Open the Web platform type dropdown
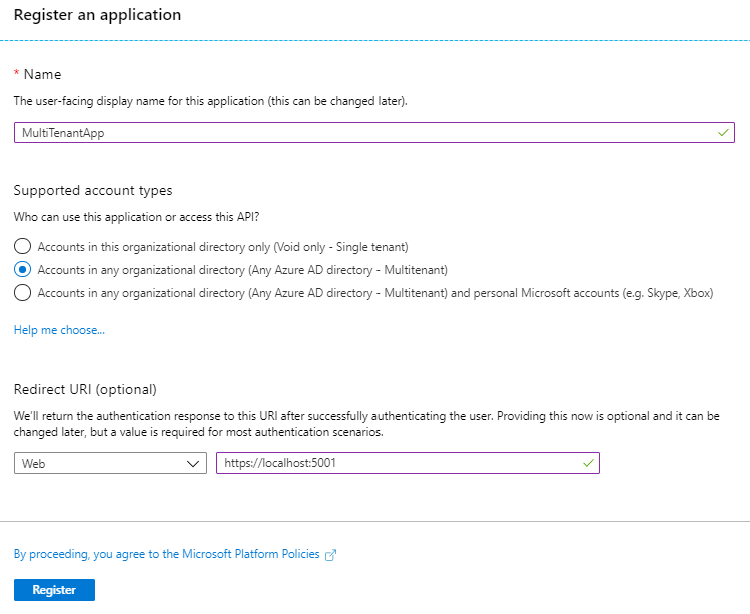Image resolution: width=750 pixels, height=614 pixels. (110, 463)
